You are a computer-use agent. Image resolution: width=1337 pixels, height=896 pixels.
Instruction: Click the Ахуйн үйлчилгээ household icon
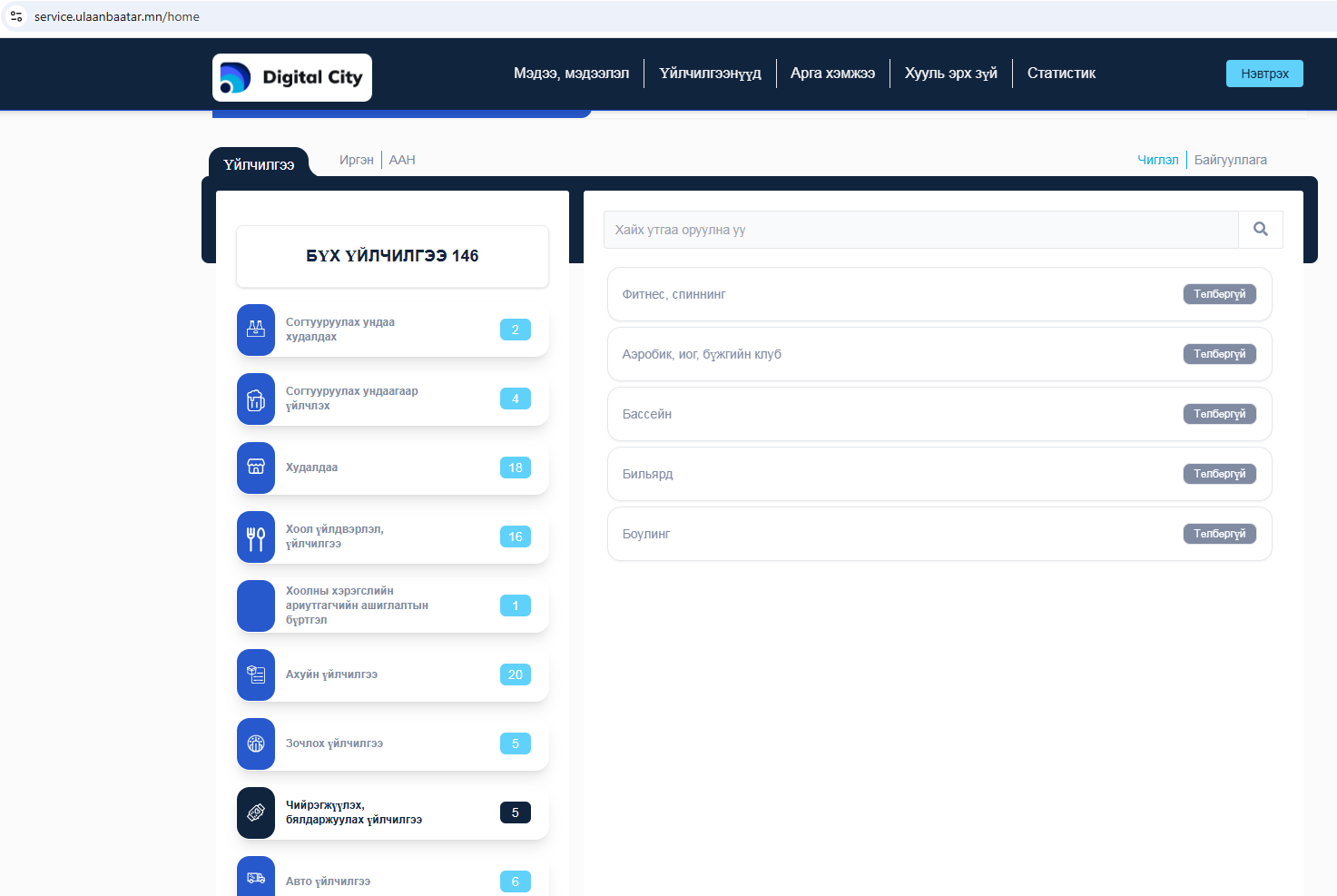point(256,674)
